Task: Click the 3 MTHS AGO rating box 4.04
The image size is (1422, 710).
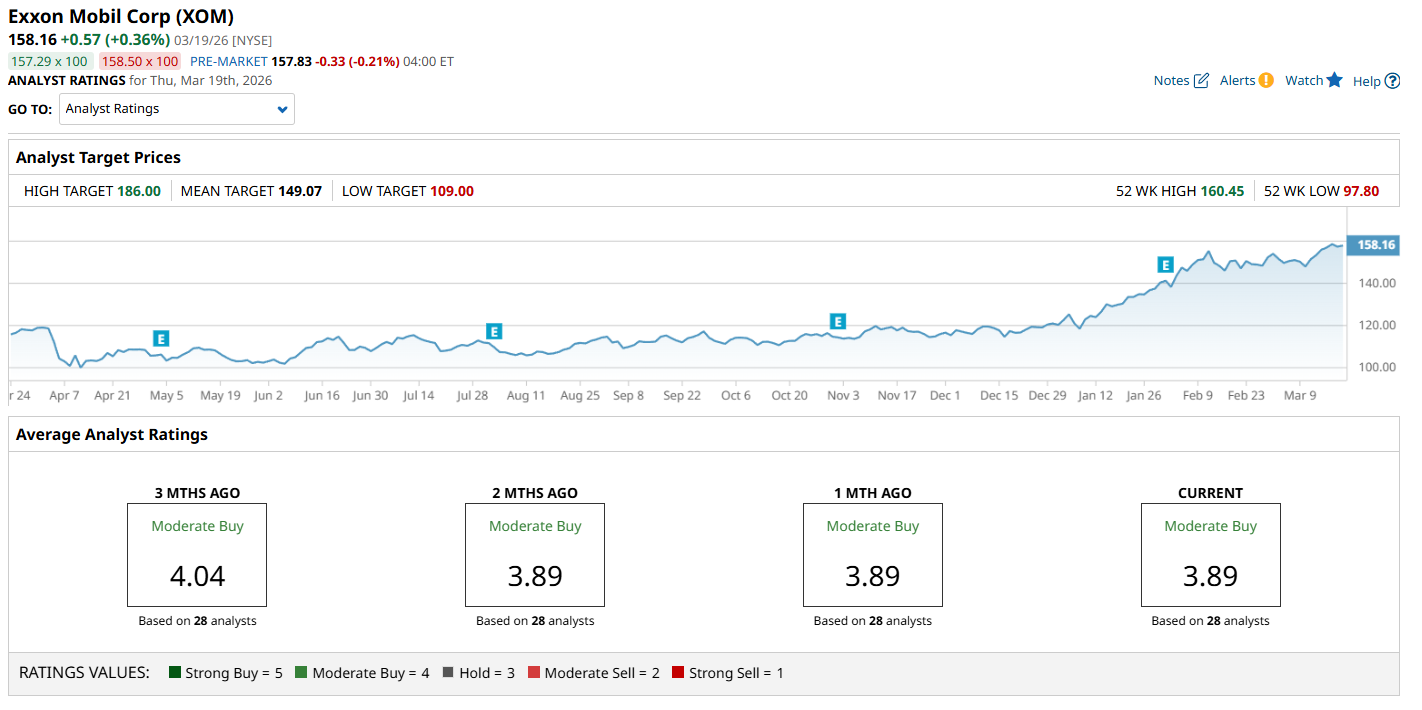Action: [197, 555]
